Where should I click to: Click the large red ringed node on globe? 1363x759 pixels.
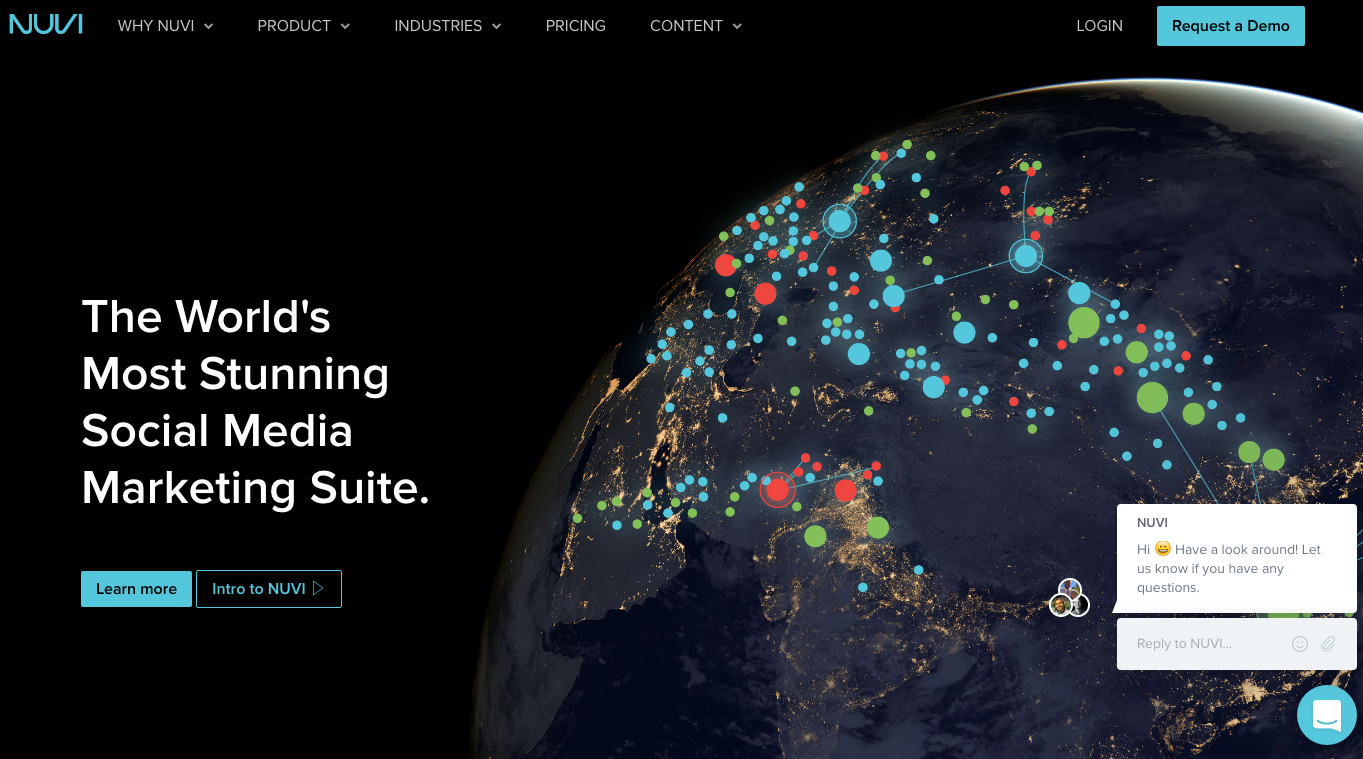point(777,489)
